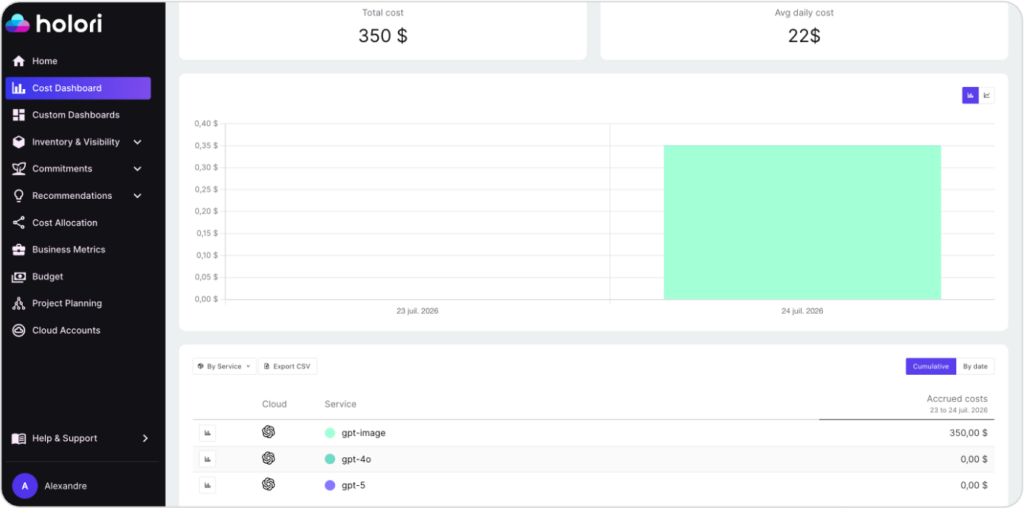Click the Recommendations lightbulb icon
The width and height of the screenshot is (1024, 508).
19,196
